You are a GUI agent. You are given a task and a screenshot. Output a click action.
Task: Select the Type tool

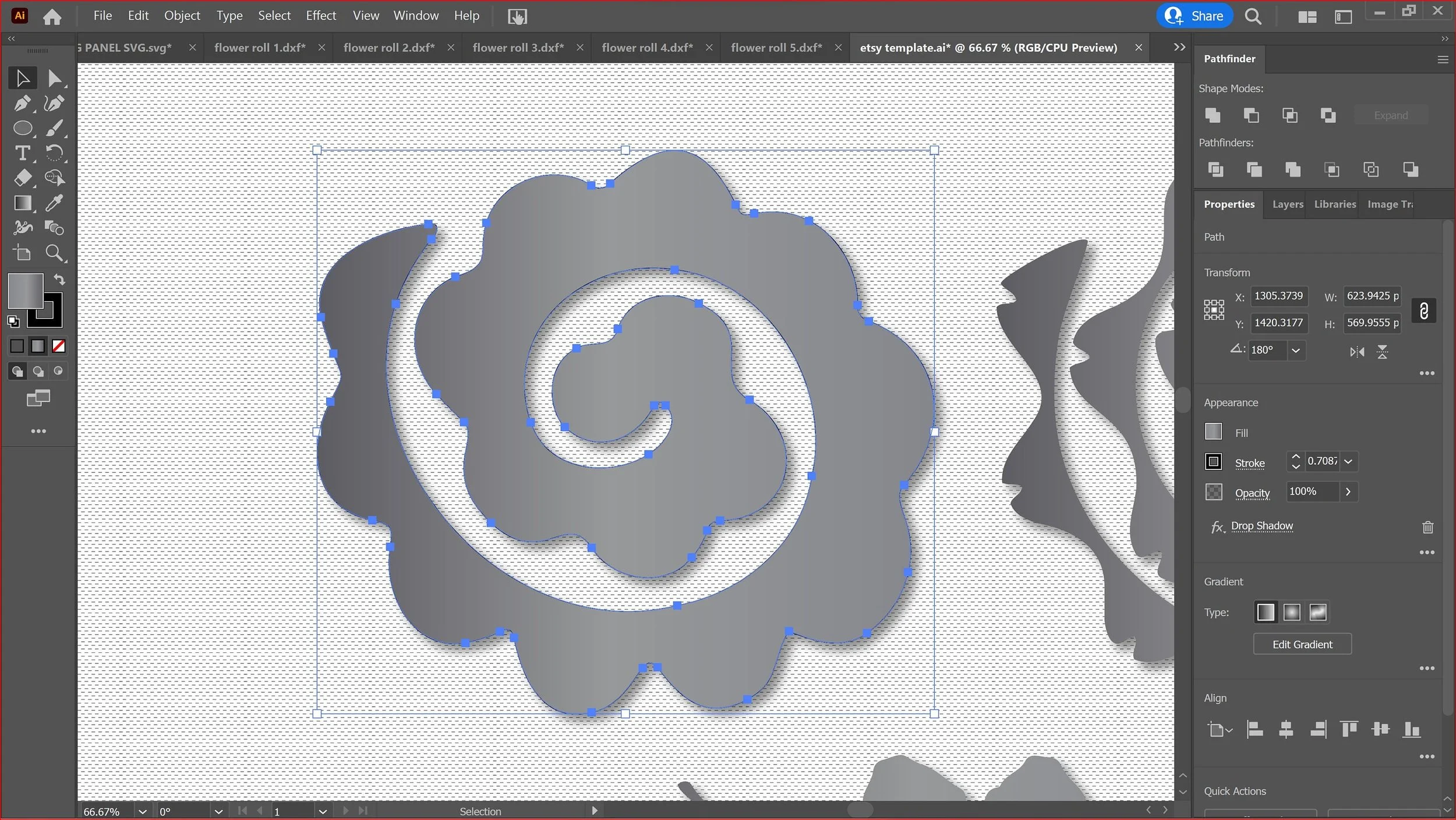[22, 153]
